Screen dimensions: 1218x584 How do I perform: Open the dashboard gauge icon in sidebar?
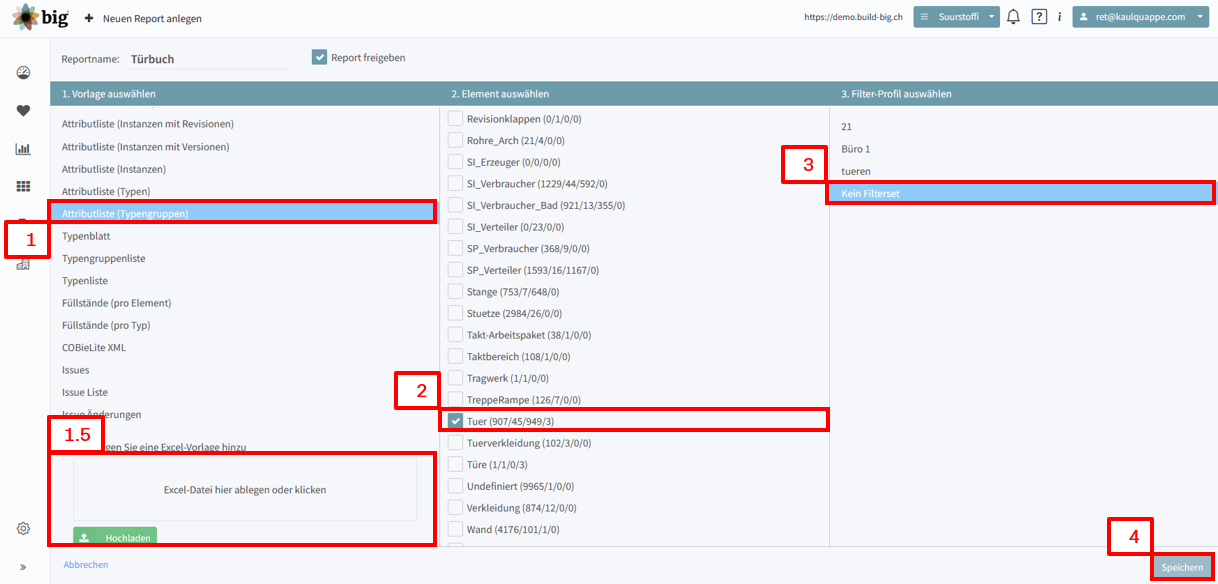(x=23, y=72)
